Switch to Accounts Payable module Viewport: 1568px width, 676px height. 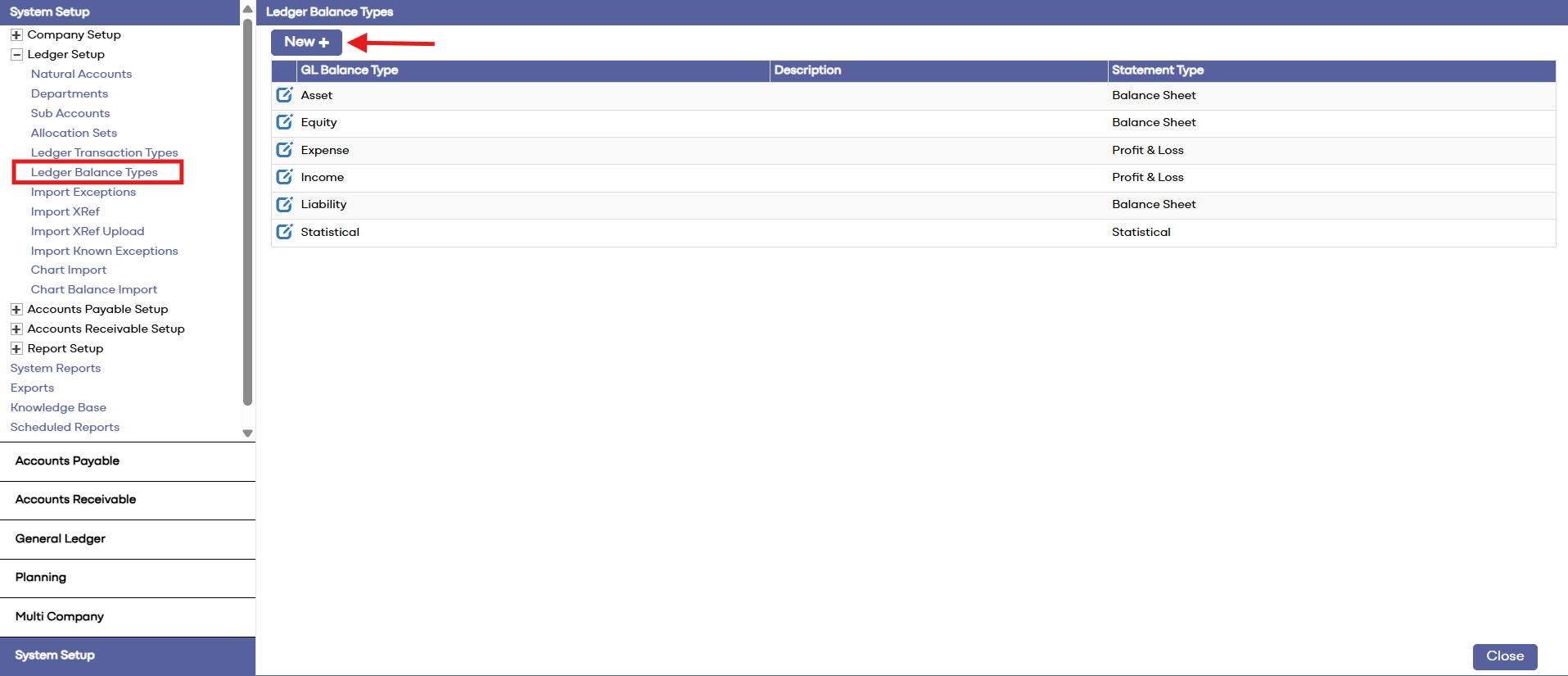128,461
